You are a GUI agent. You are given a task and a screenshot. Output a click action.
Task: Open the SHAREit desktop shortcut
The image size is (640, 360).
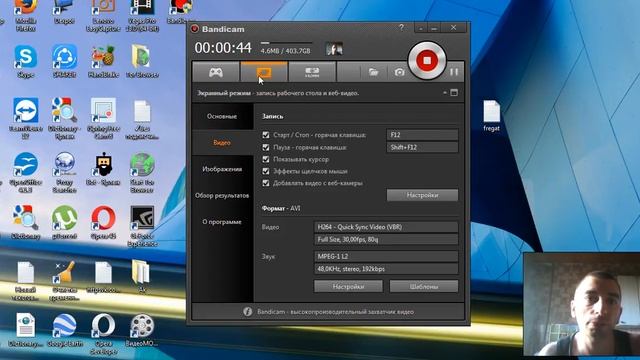point(64,61)
